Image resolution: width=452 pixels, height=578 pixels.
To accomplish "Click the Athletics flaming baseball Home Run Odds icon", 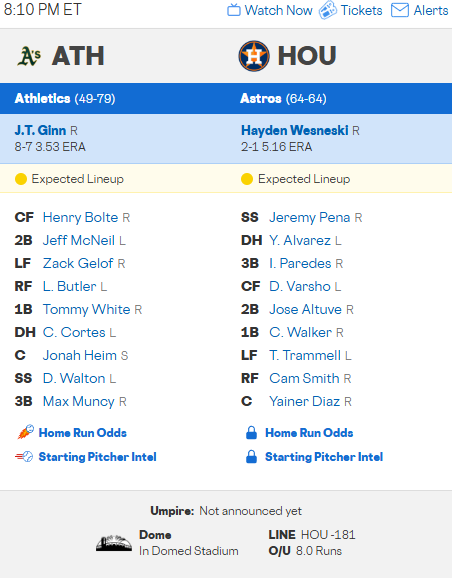I will coord(25,432).
